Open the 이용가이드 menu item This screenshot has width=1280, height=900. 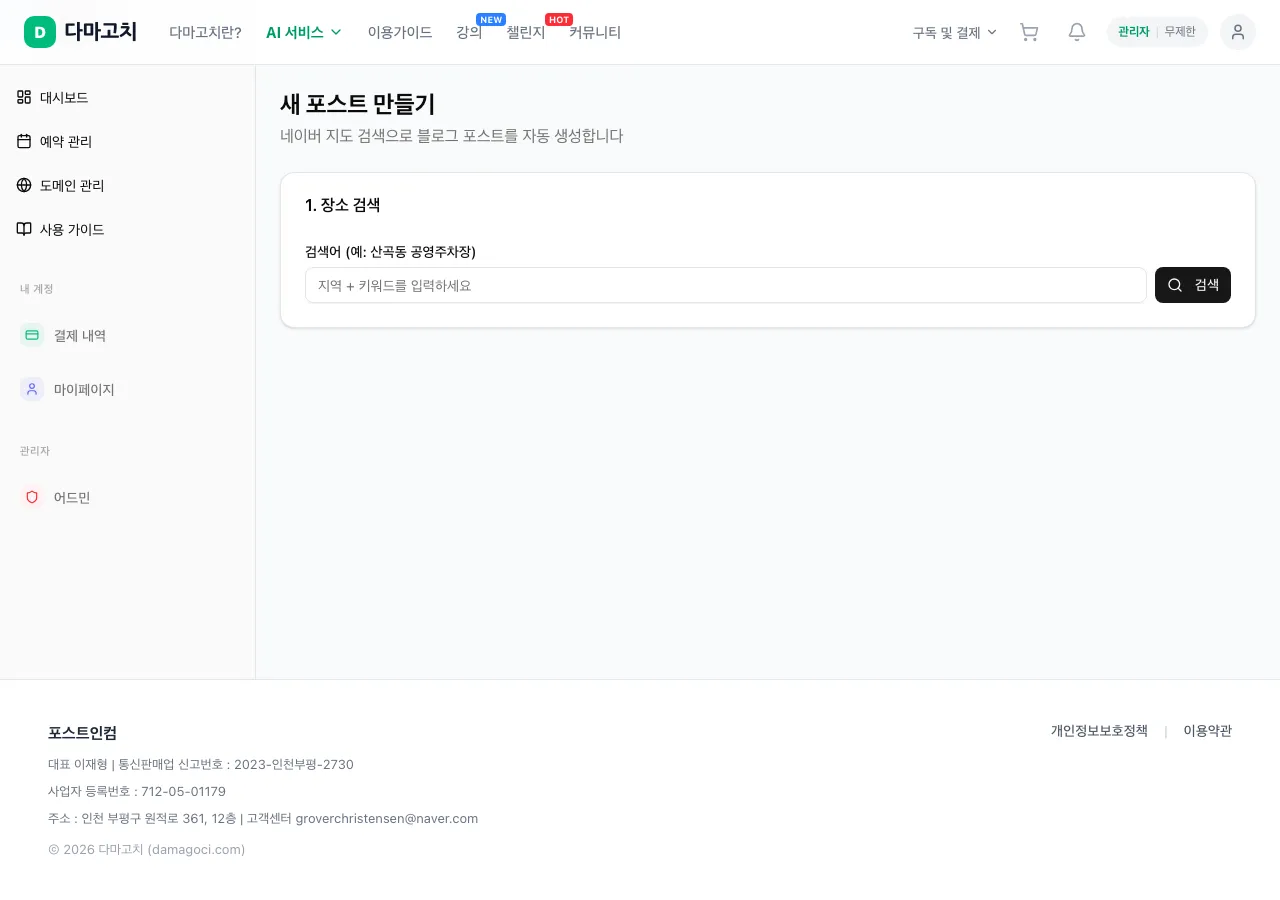click(400, 32)
